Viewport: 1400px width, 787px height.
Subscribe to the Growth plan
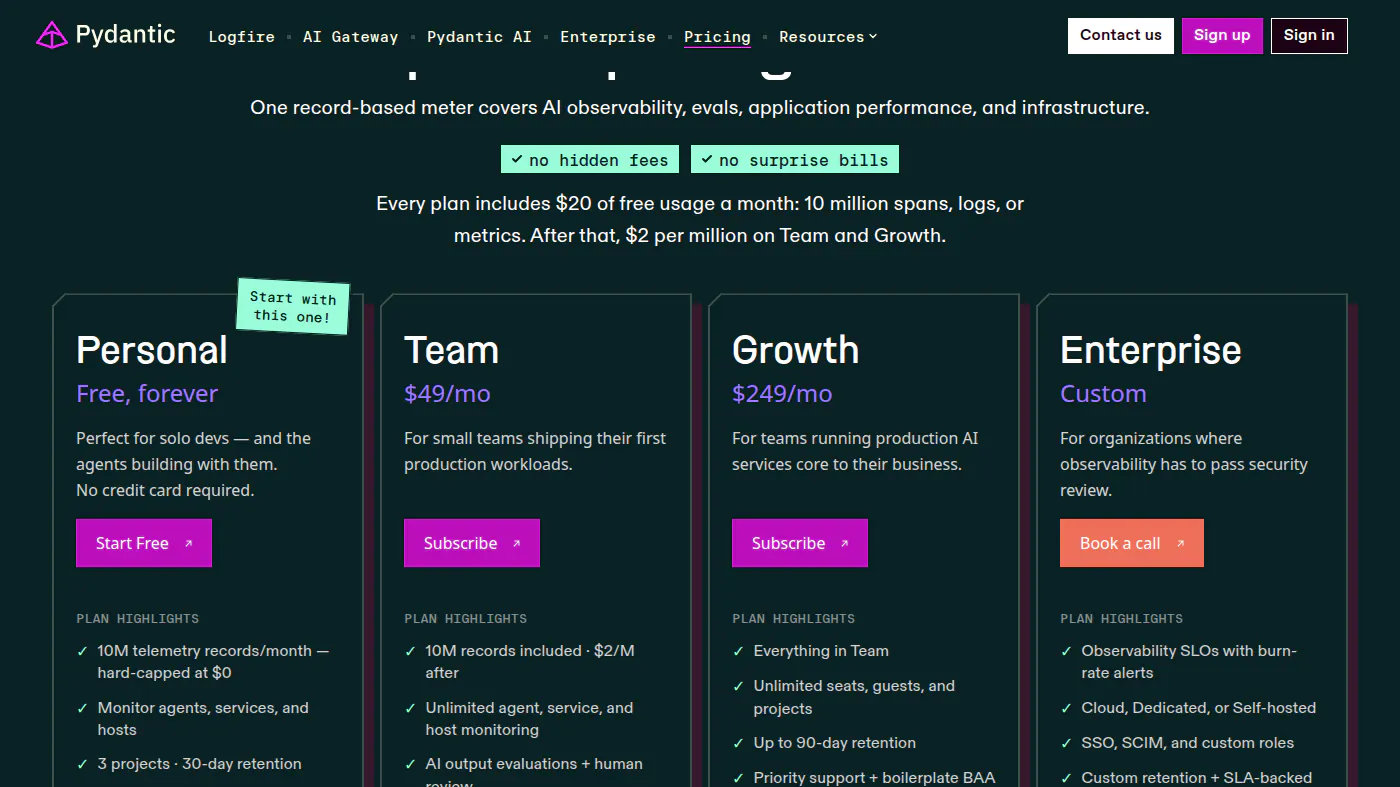pos(800,543)
